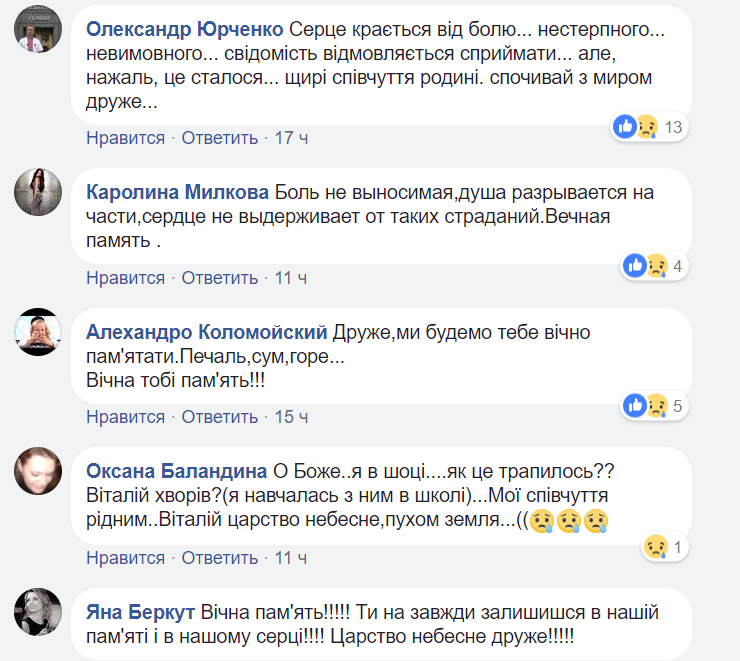The height and width of the screenshot is (661, 740).
Task: Reply to Оксана Баландина's comment
Action: click(220, 556)
